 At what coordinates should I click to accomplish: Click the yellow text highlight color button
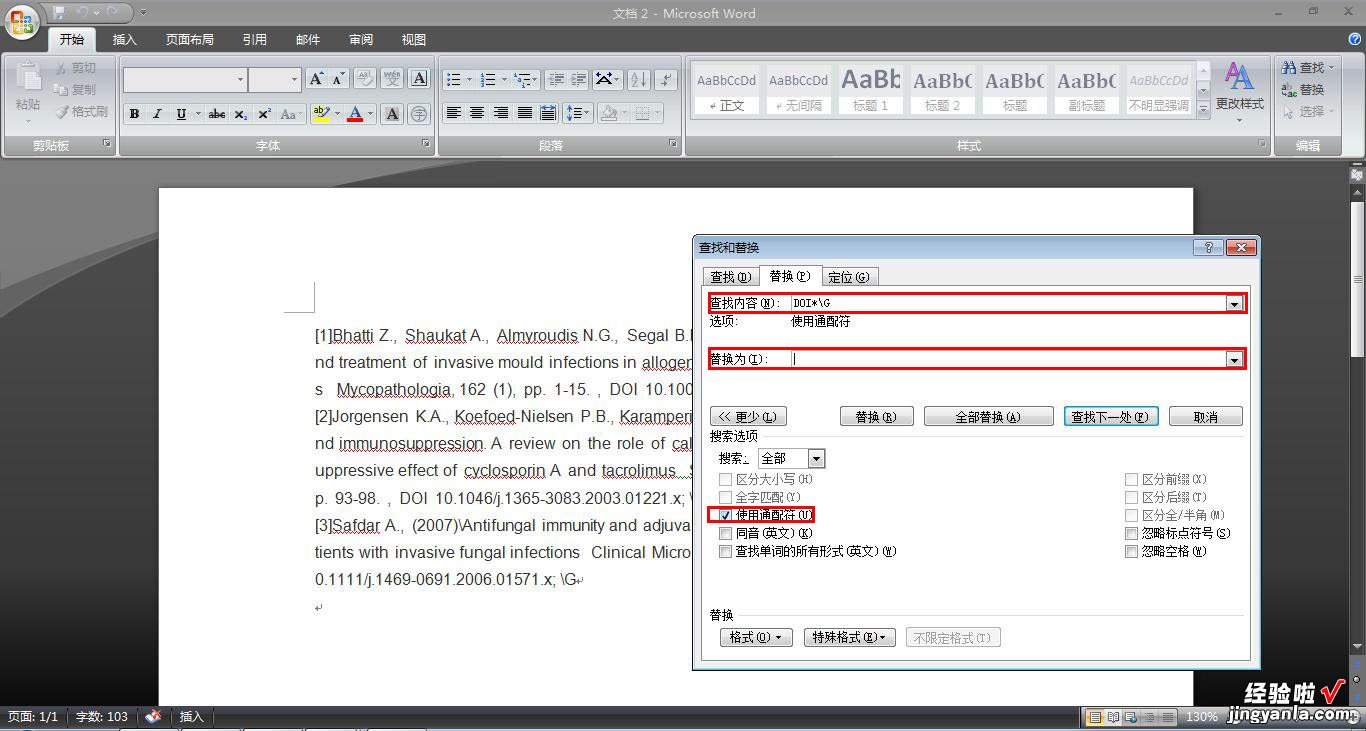pyautogui.click(x=321, y=114)
